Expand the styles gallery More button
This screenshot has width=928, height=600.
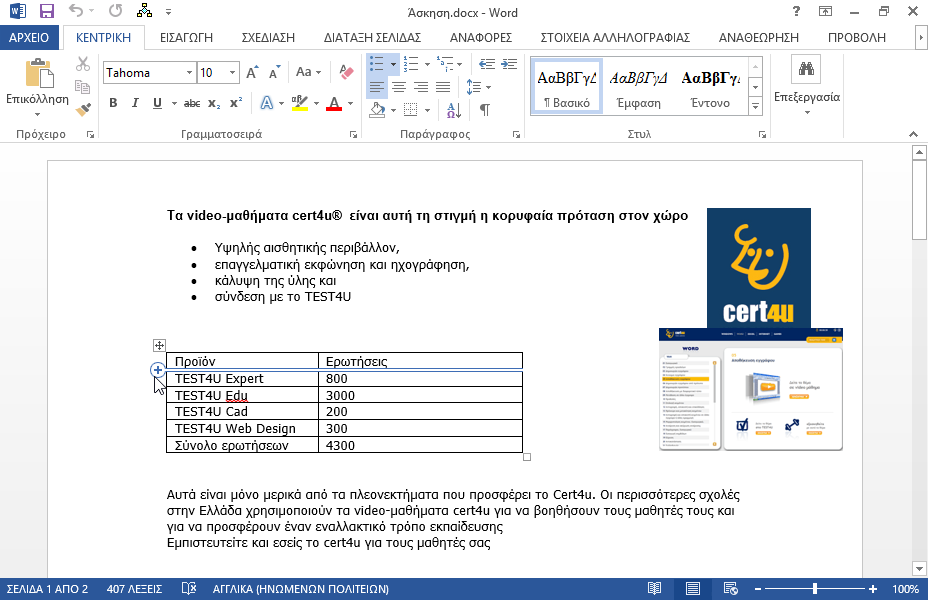755,107
